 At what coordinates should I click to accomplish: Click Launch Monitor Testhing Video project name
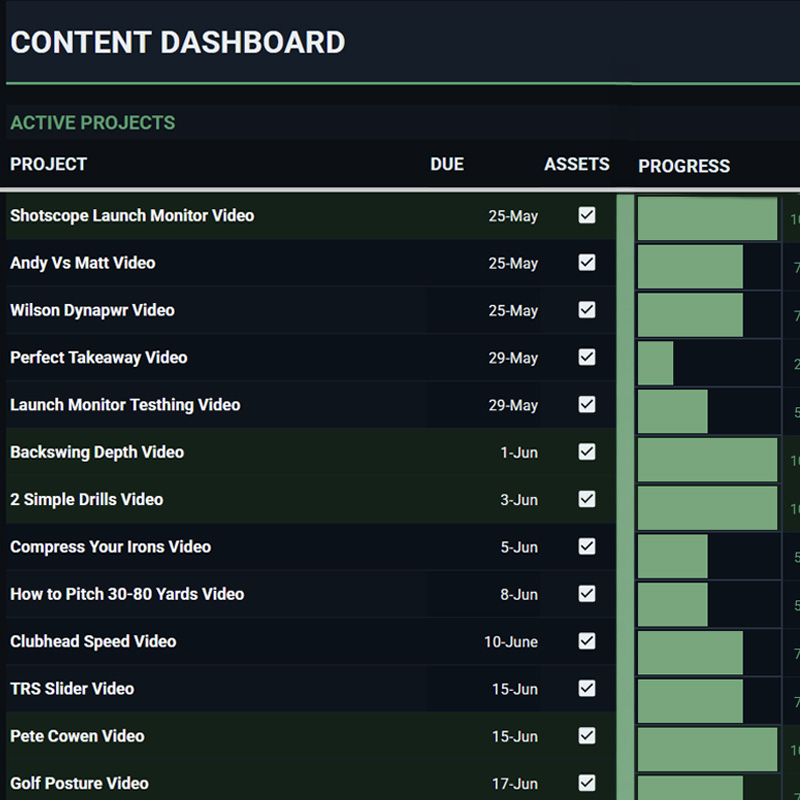pyautogui.click(x=125, y=405)
